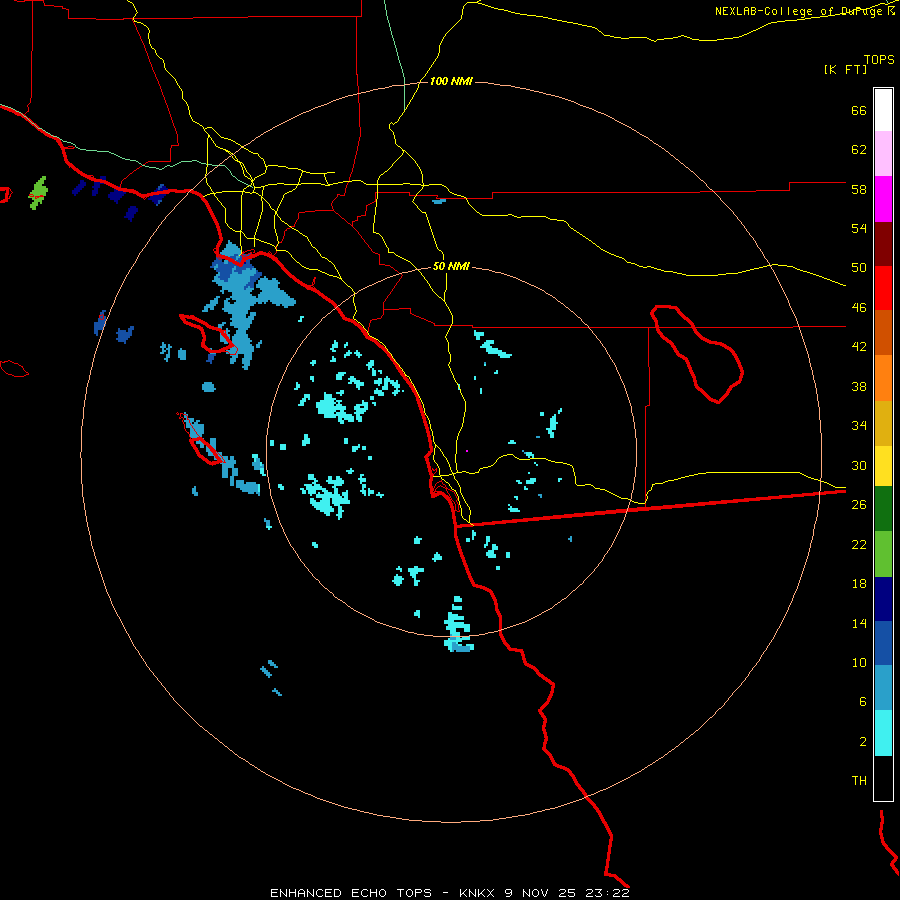Screen dimensions: 900x900
Task: Click the dark orange legend swatch
Action: (883, 332)
